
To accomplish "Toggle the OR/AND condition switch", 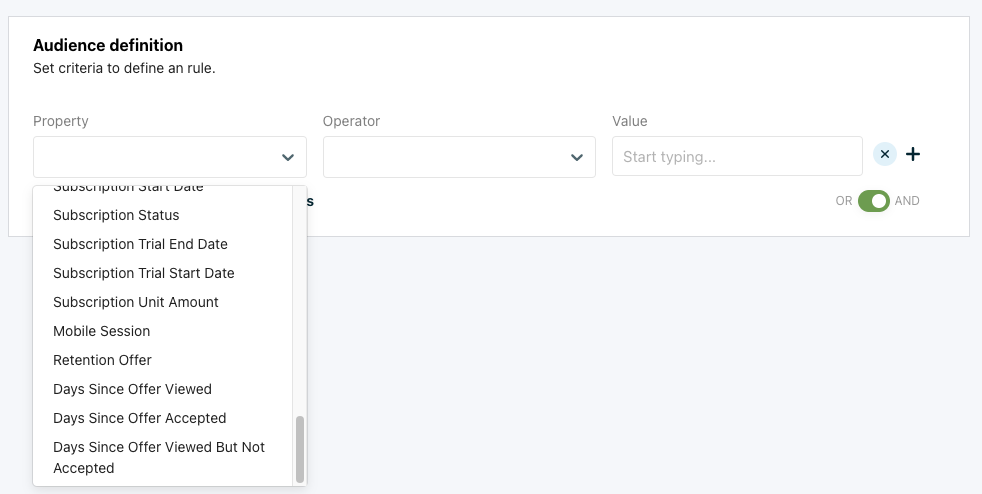I will coord(873,201).
